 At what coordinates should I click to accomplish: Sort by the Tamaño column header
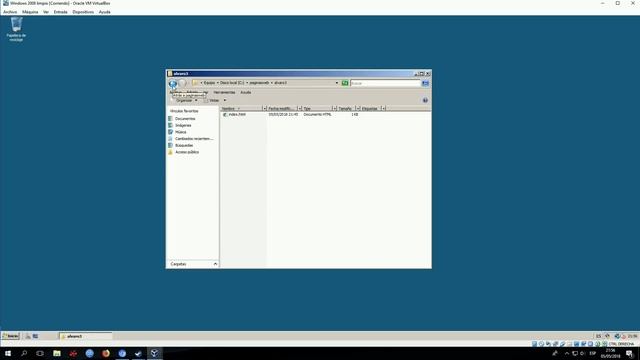coord(346,109)
